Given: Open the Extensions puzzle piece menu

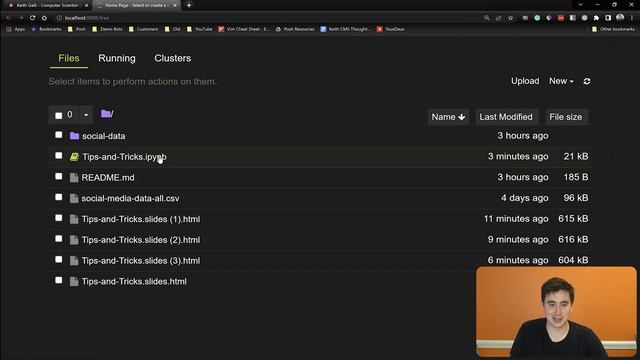Looking at the screenshot, I should pyautogui.click(x=596, y=18).
